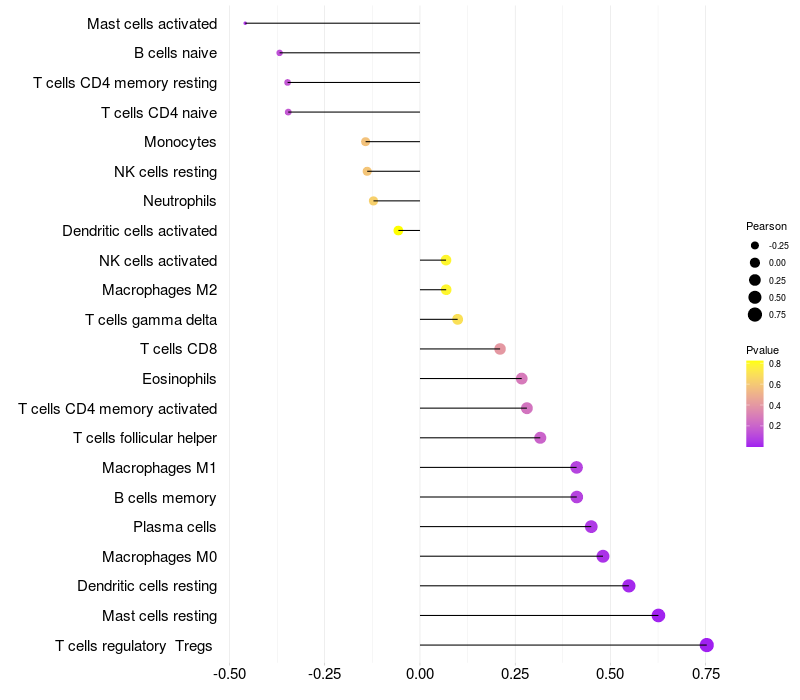Click the 0.75 Pearson legend circle
The width and height of the screenshot is (800, 700).
[755, 315]
